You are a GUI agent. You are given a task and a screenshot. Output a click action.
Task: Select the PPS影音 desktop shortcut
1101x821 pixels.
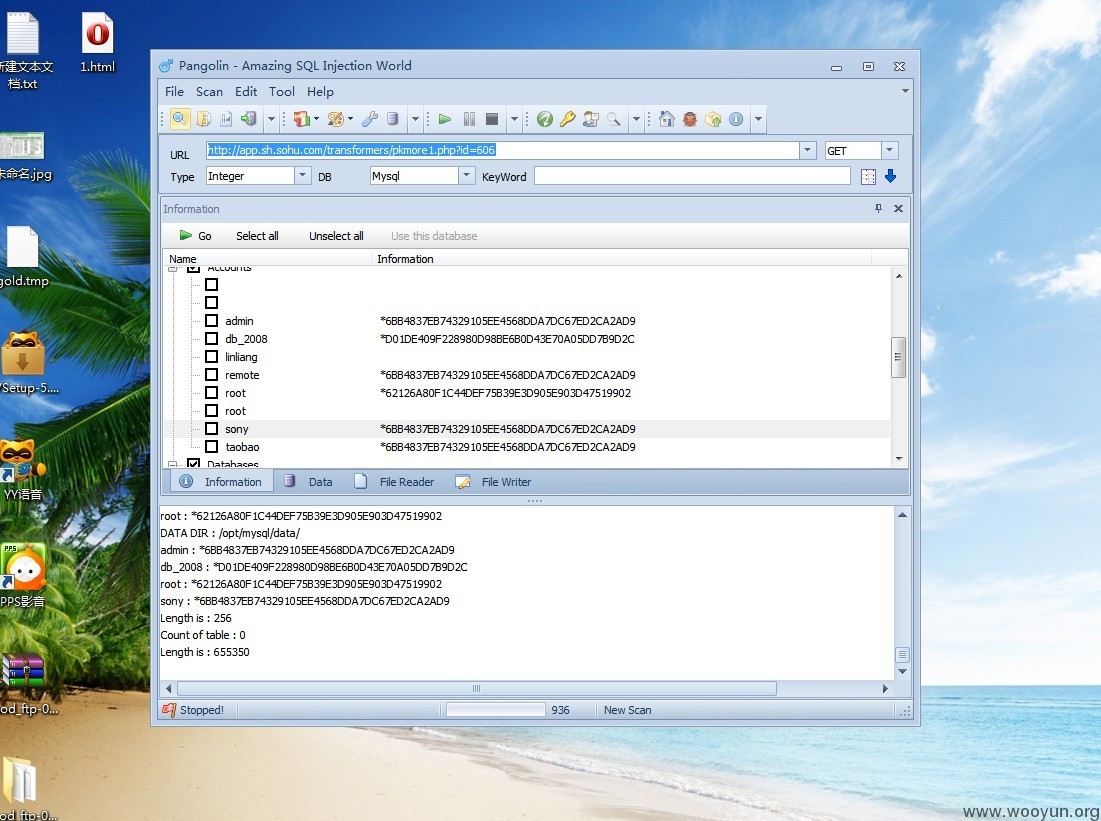pyautogui.click(x=23, y=576)
